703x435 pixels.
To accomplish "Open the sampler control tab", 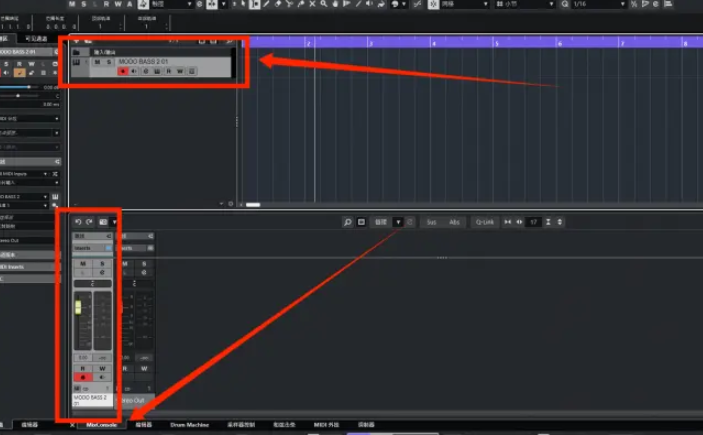I will click(x=241, y=425).
